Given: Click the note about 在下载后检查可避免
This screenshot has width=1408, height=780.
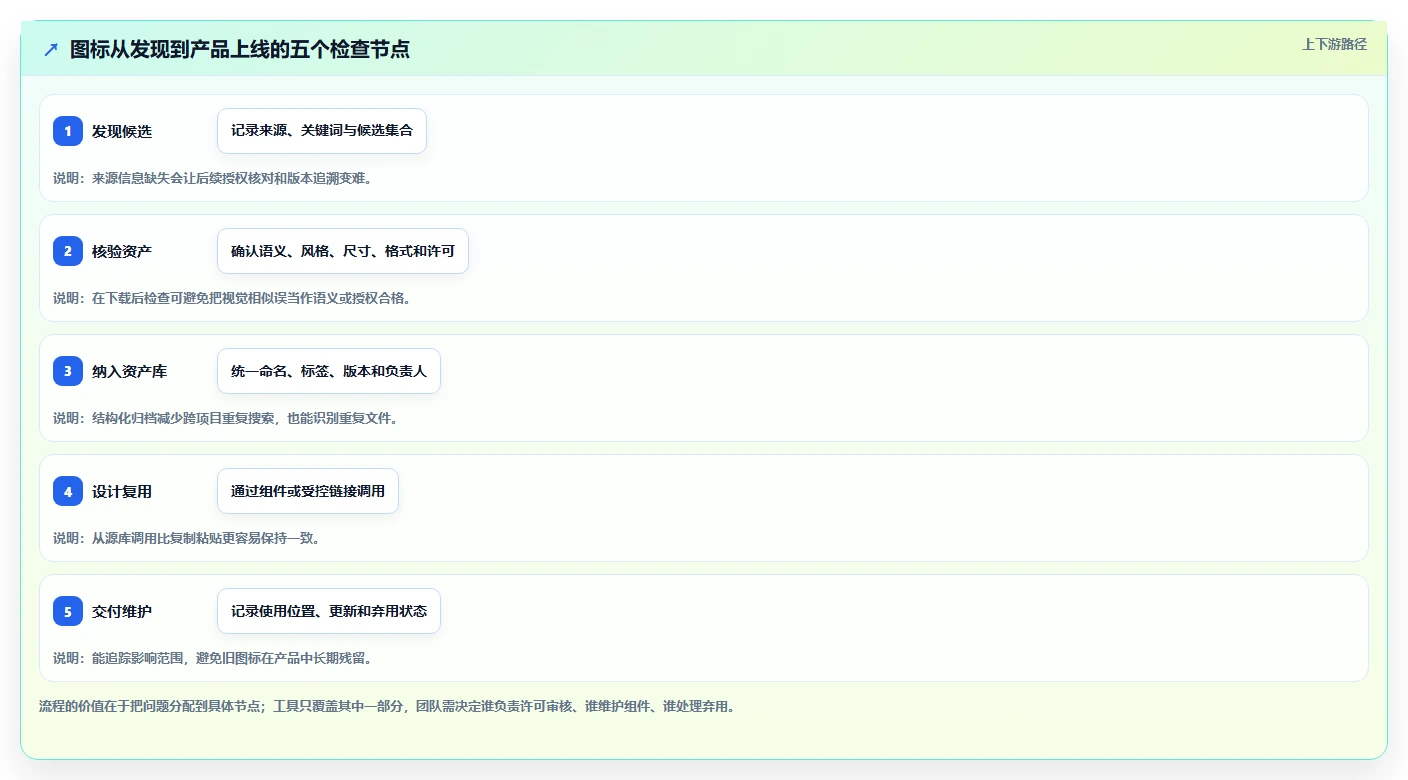Looking at the screenshot, I should pyautogui.click(x=232, y=298).
